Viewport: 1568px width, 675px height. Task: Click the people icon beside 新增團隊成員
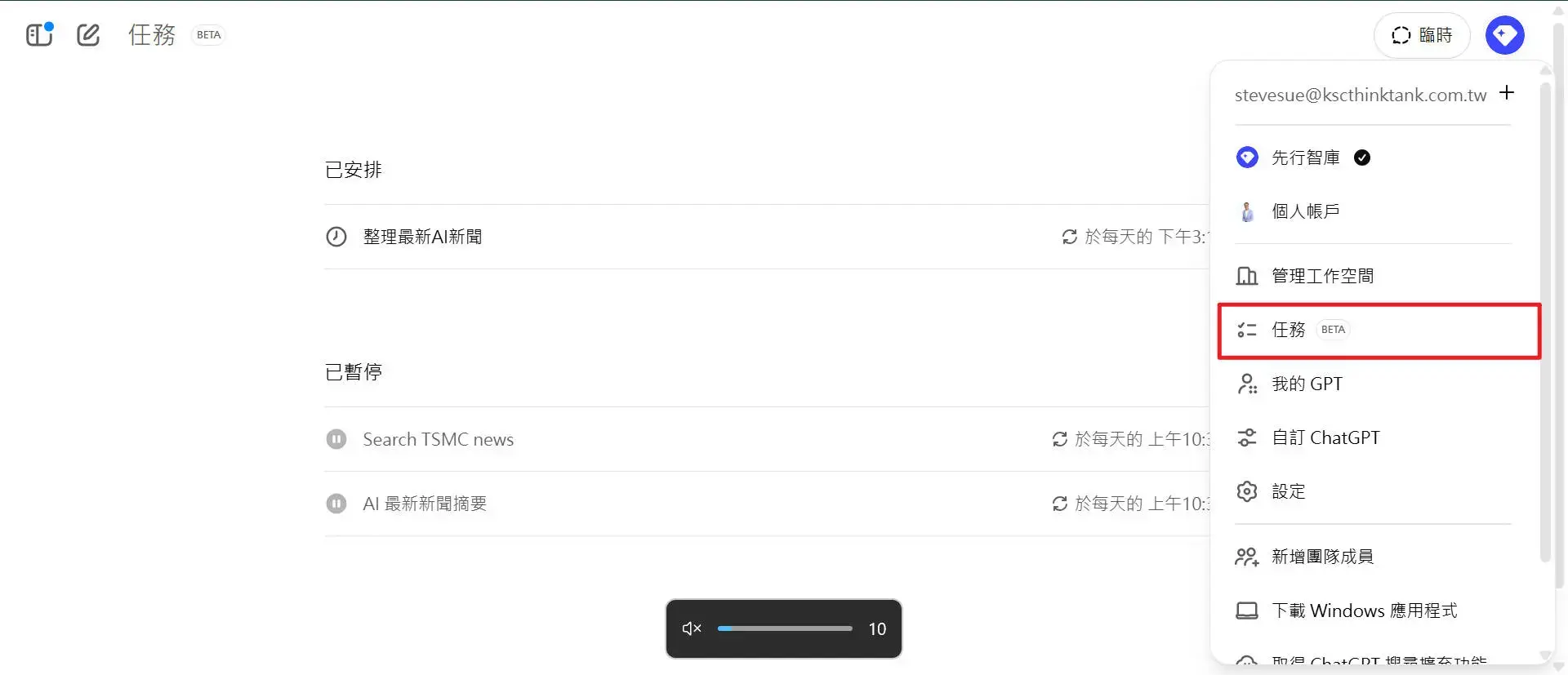(1247, 557)
